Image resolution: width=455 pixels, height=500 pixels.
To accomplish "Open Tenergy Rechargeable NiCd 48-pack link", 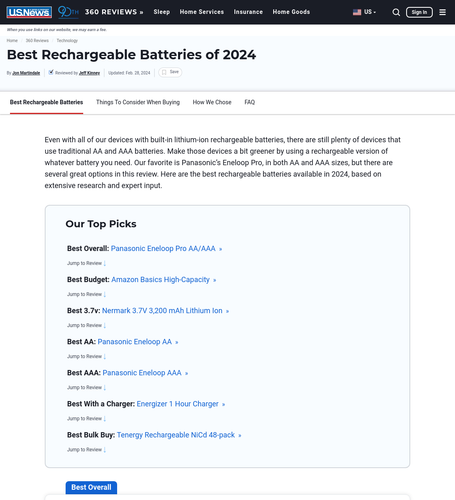I will (179, 435).
